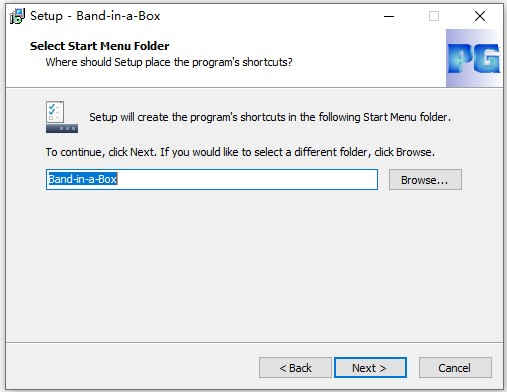Click the PG Music logo image
The width and height of the screenshot is (507, 392).
[x=475, y=58]
